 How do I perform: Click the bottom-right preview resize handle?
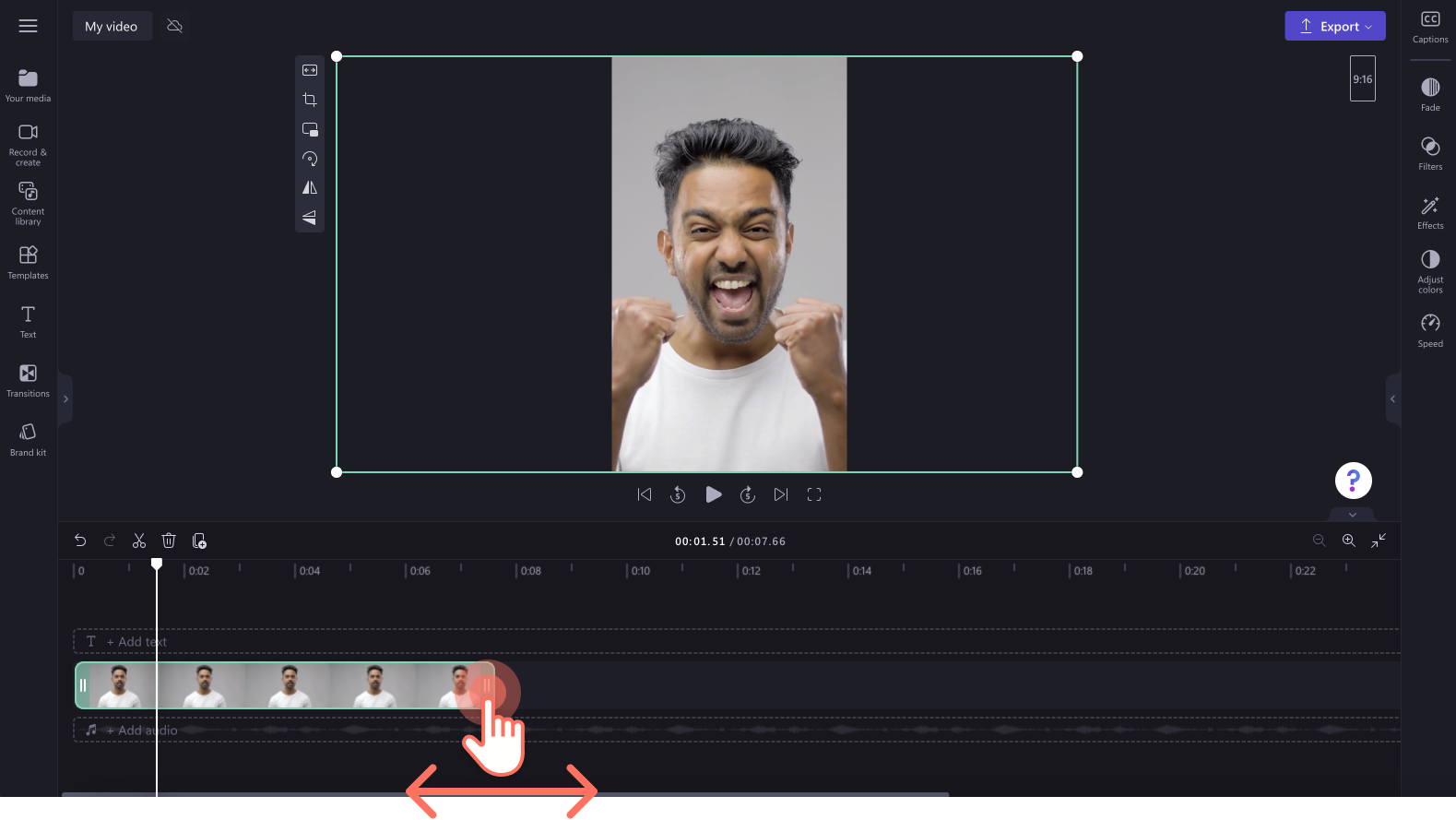tap(1077, 472)
